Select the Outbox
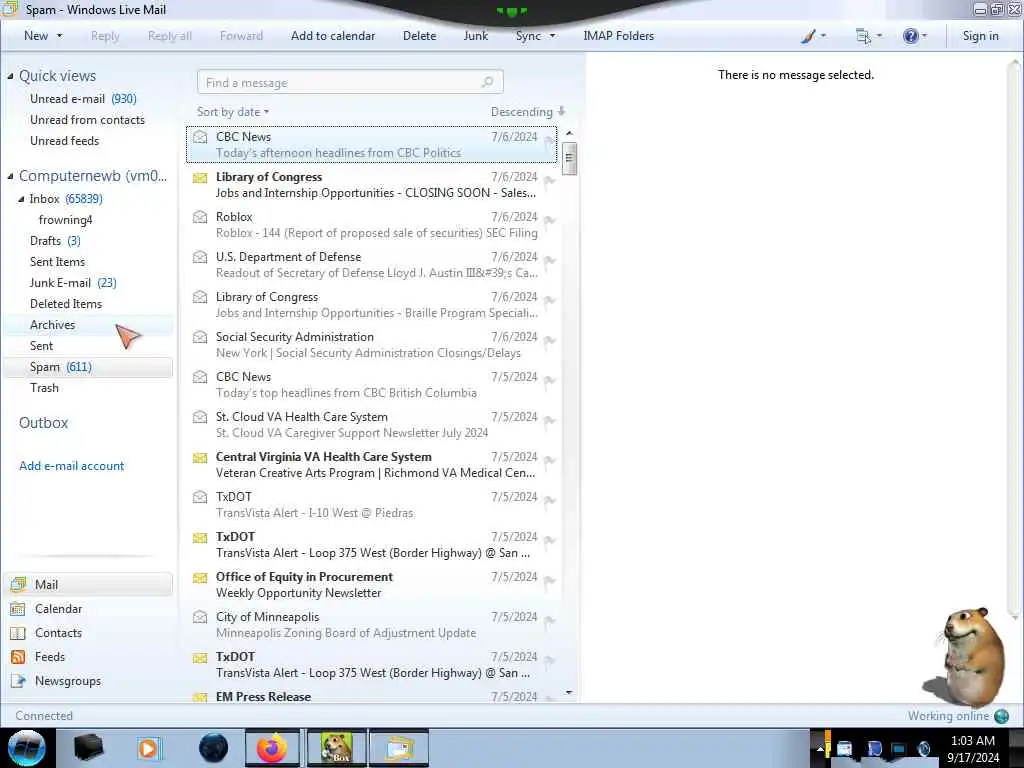 pos(43,423)
